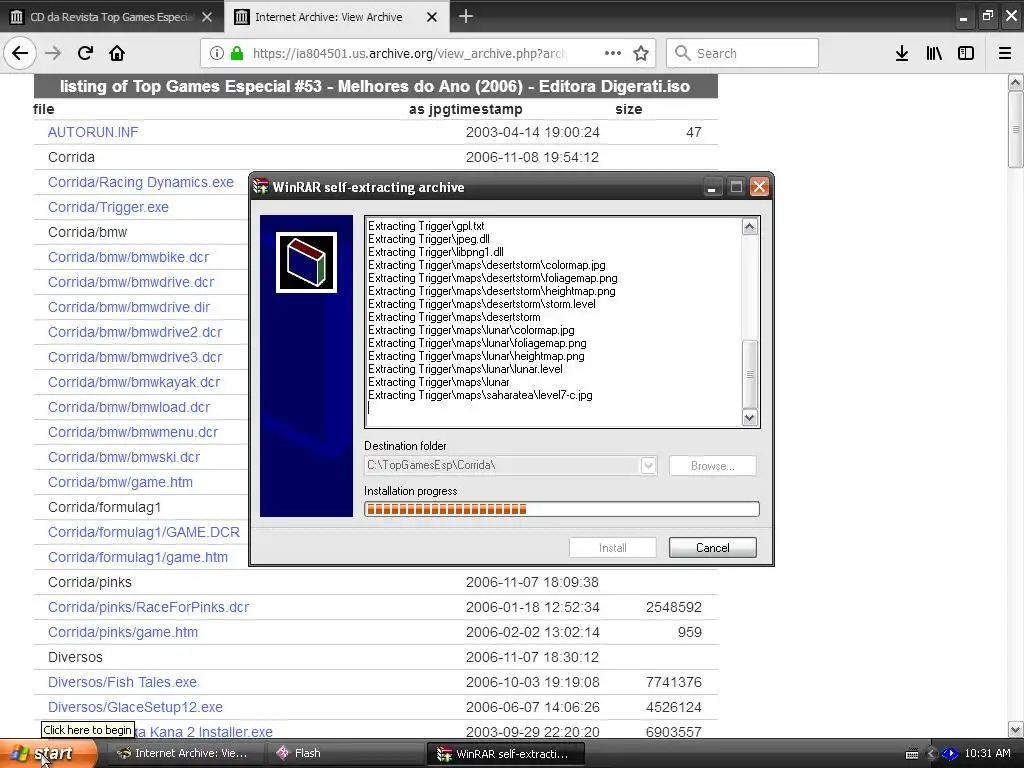Focus the browser Search box
The image size is (1024, 768).
click(742, 53)
